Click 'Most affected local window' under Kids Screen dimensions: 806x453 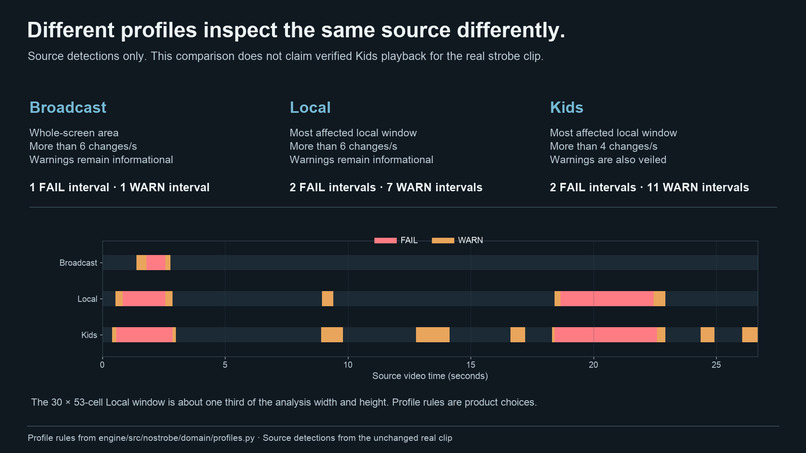[x=613, y=133]
